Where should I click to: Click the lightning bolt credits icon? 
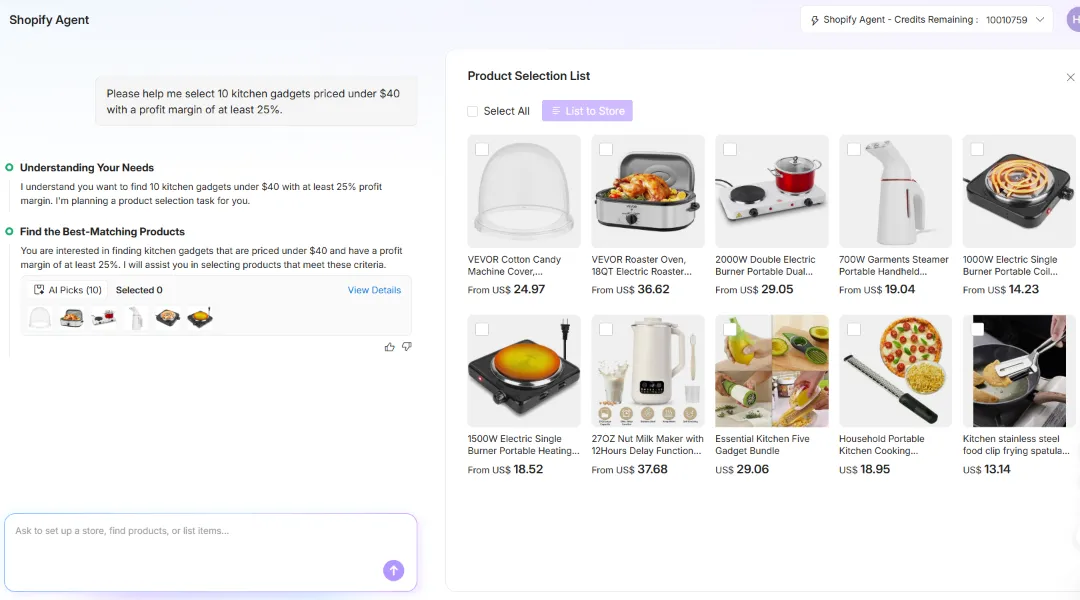pyautogui.click(x=815, y=20)
